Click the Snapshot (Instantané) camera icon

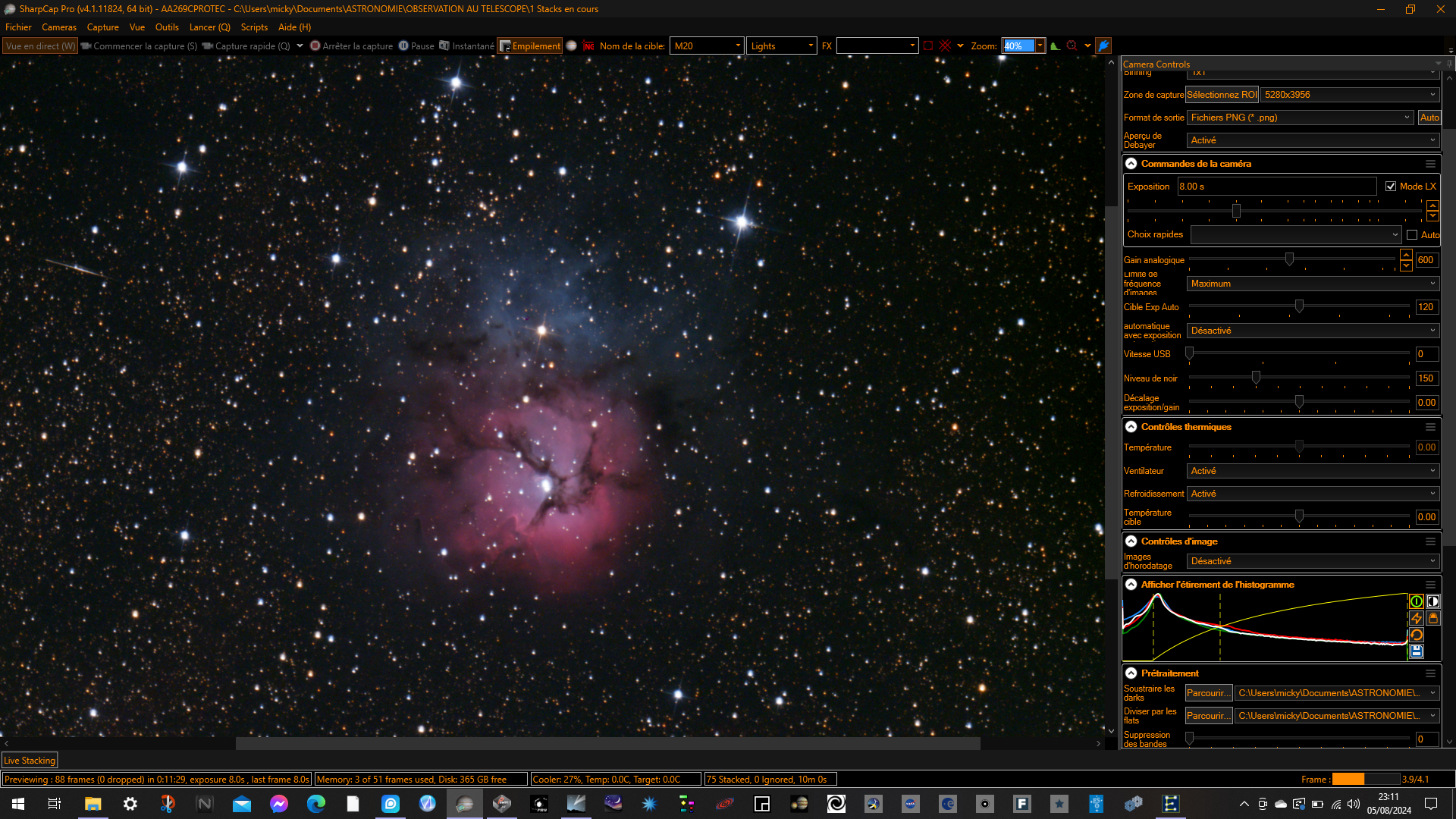[444, 45]
